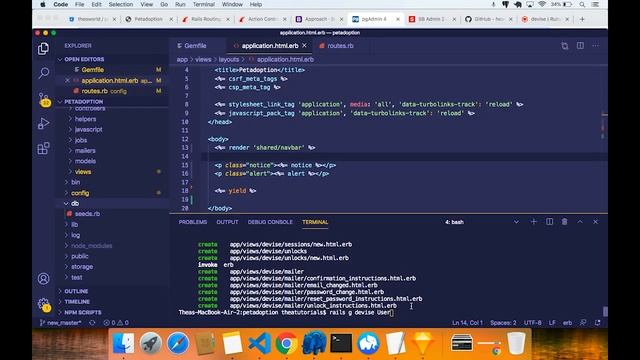
Task: Open the Accounts menu icon
Action: point(43,279)
